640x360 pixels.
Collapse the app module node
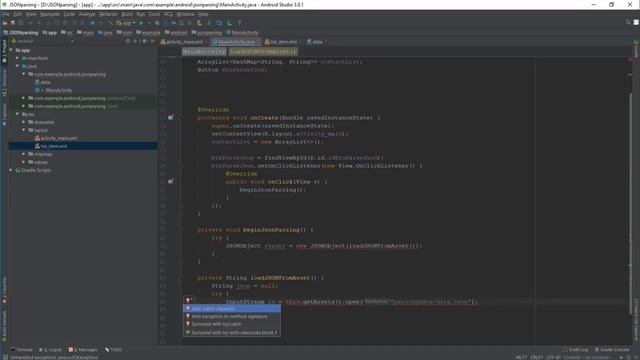[x=11, y=50]
